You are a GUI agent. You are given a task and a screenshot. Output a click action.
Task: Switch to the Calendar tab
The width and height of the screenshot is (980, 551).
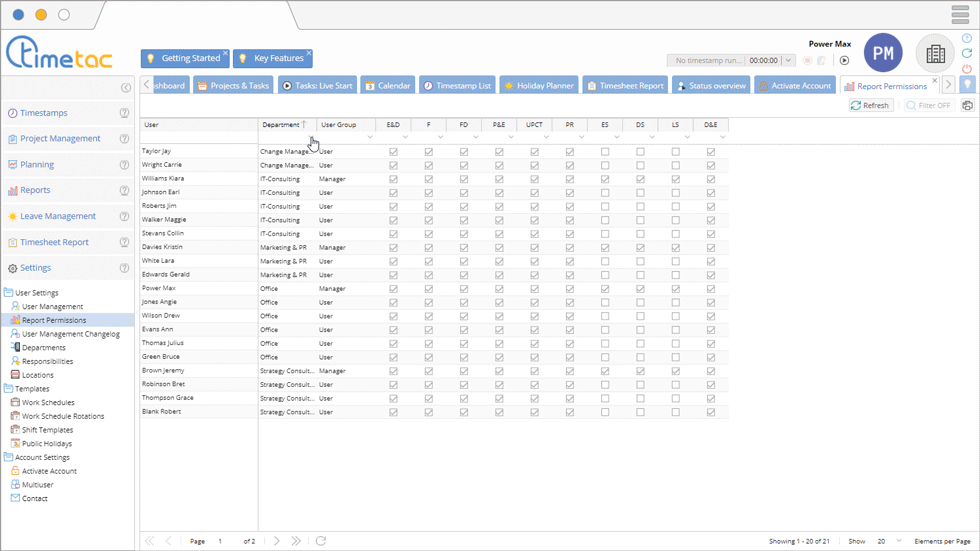(388, 86)
